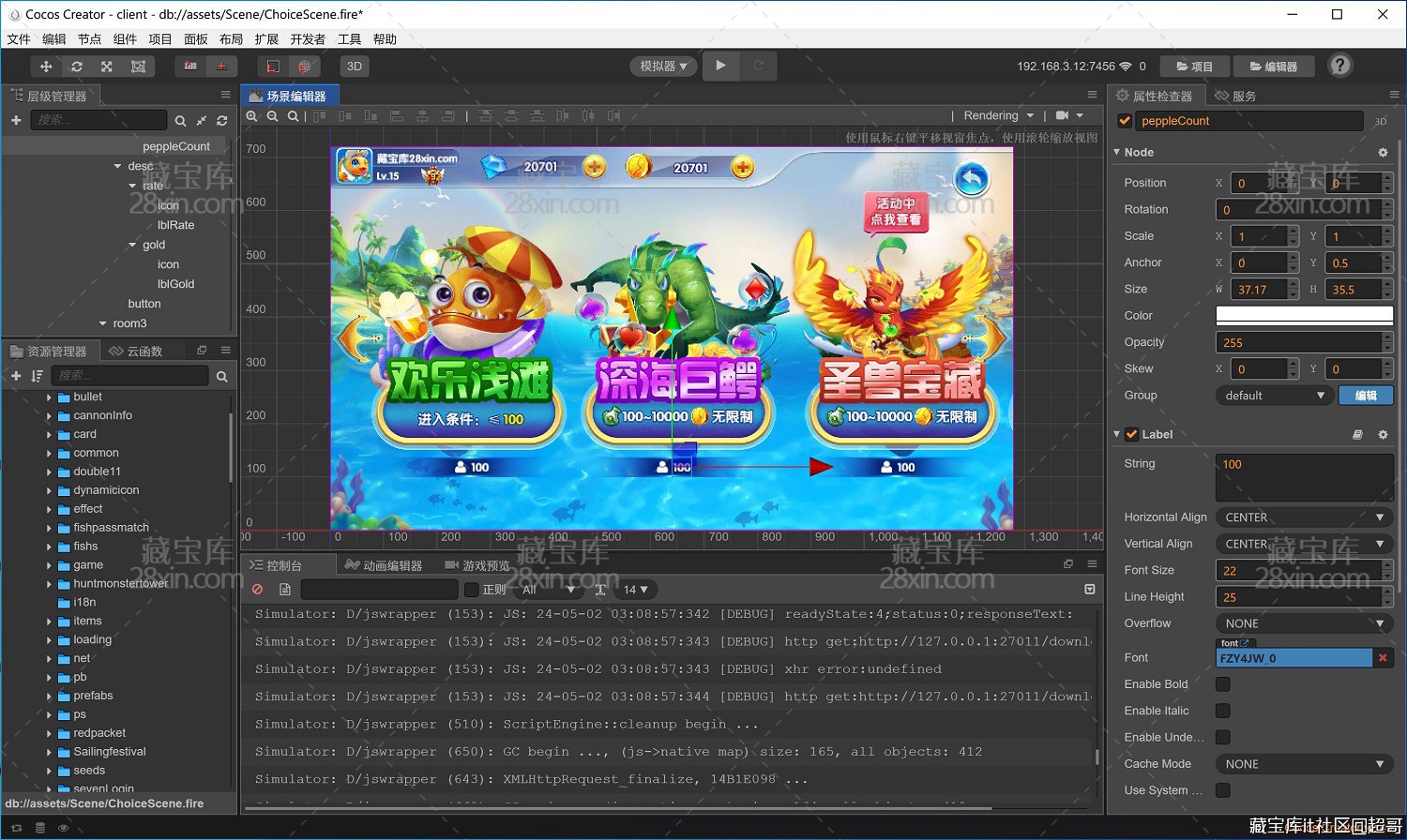1407x840 pixels.
Task: Select the rotate transform tool
Action: pos(77,67)
